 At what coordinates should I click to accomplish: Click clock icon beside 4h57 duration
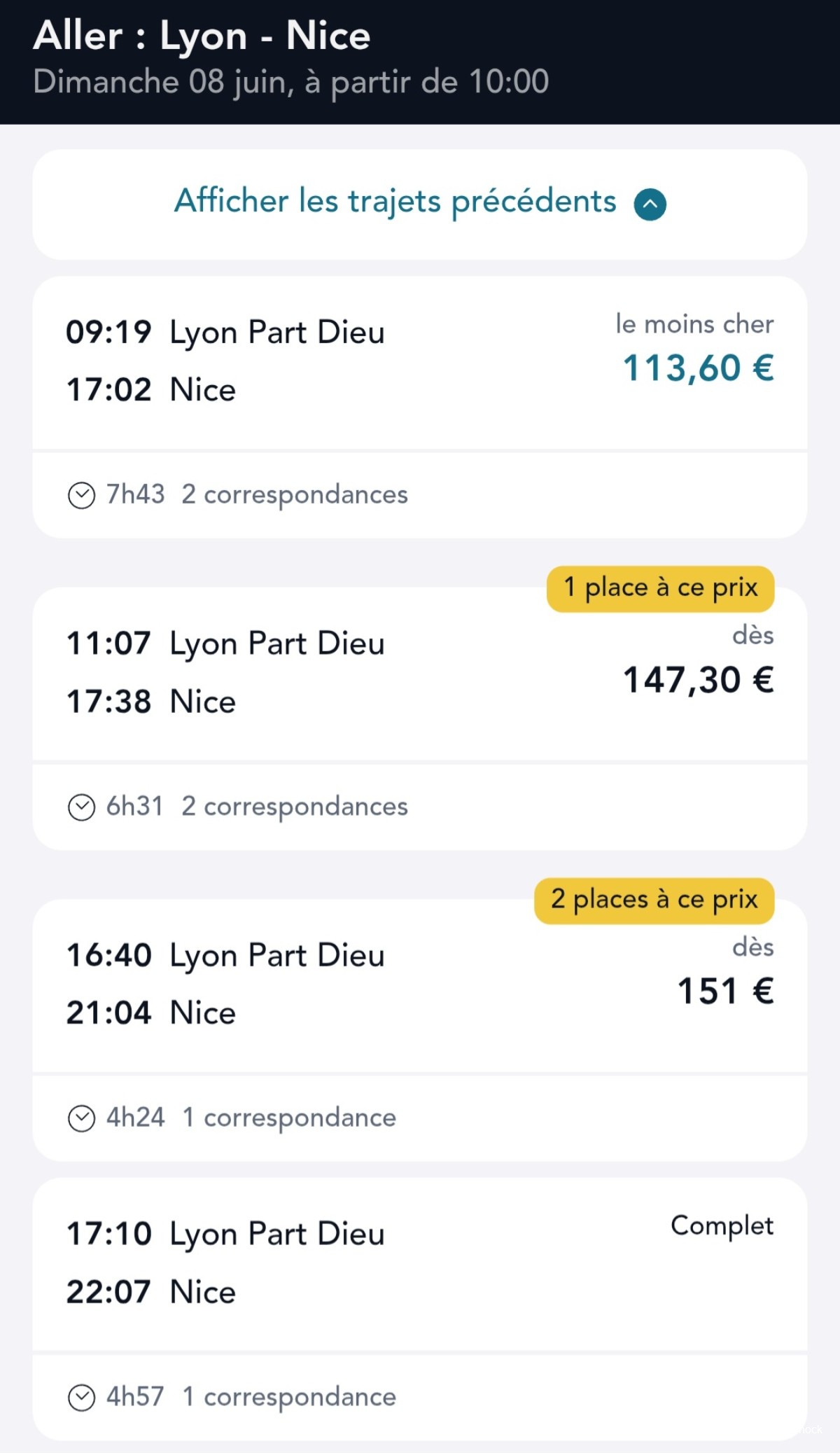point(81,1397)
